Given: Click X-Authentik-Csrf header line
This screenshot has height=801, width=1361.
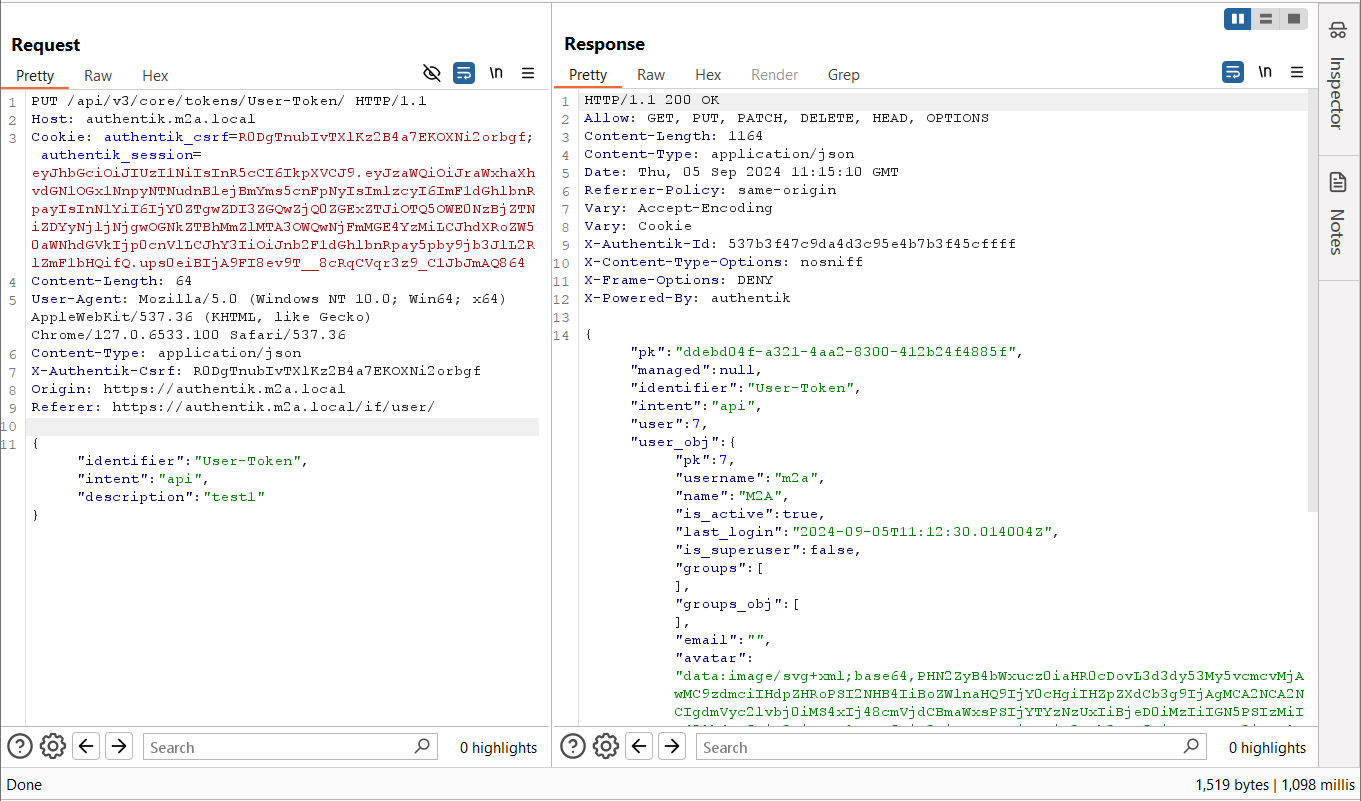Looking at the screenshot, I should (256, 371).
